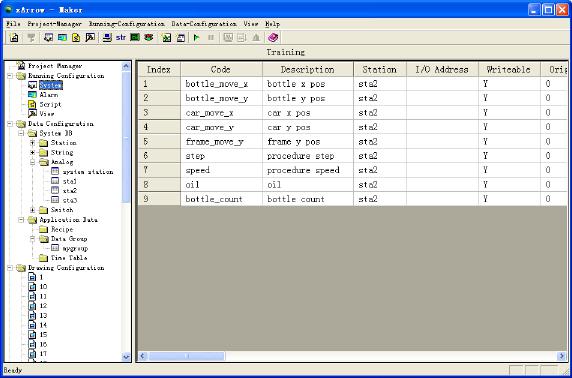Click the Station computer toolbar icon
572x378 pixels.
(x=107, y=38)
